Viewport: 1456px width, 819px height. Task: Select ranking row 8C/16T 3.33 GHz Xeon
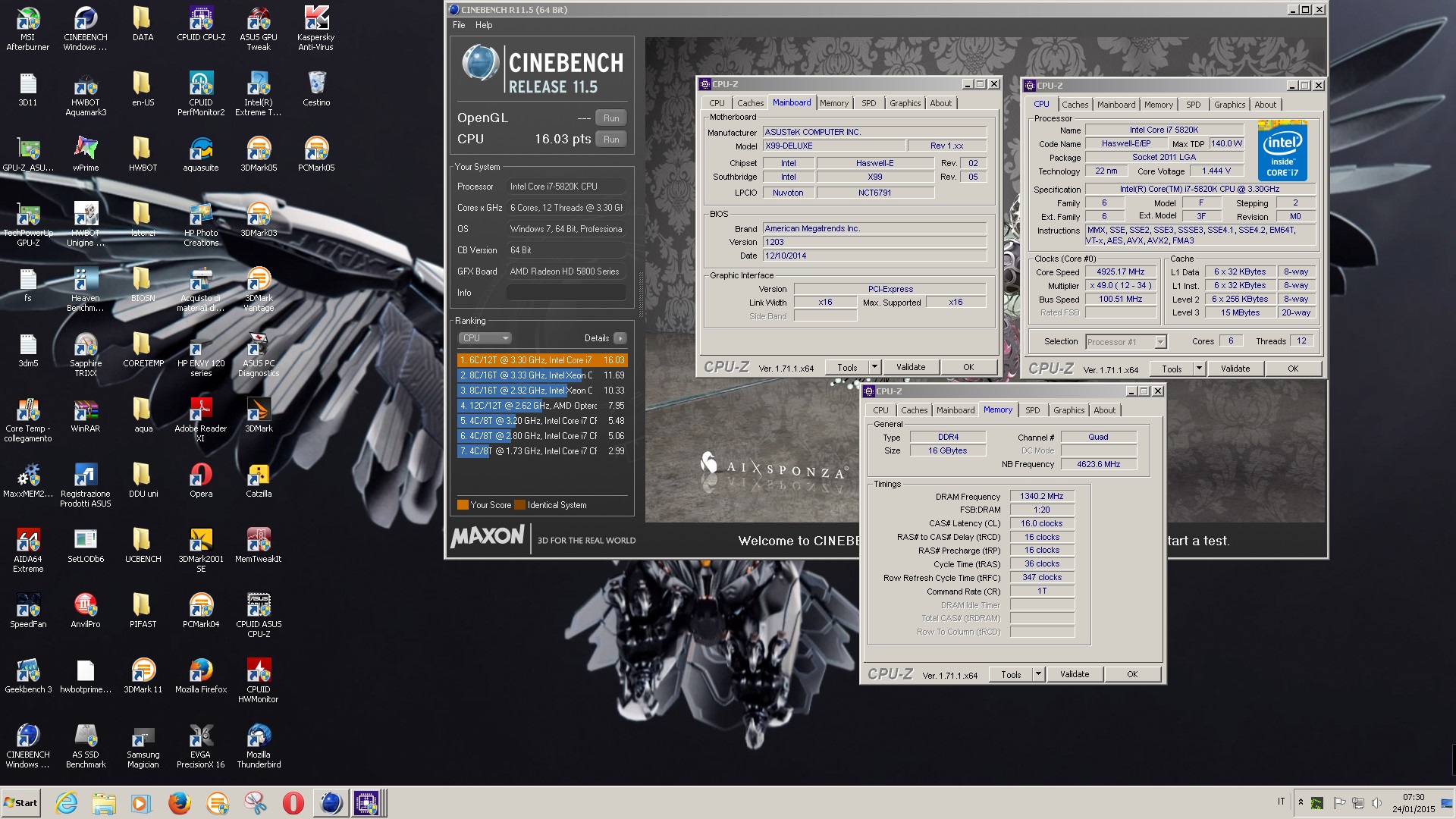point(542,375)
